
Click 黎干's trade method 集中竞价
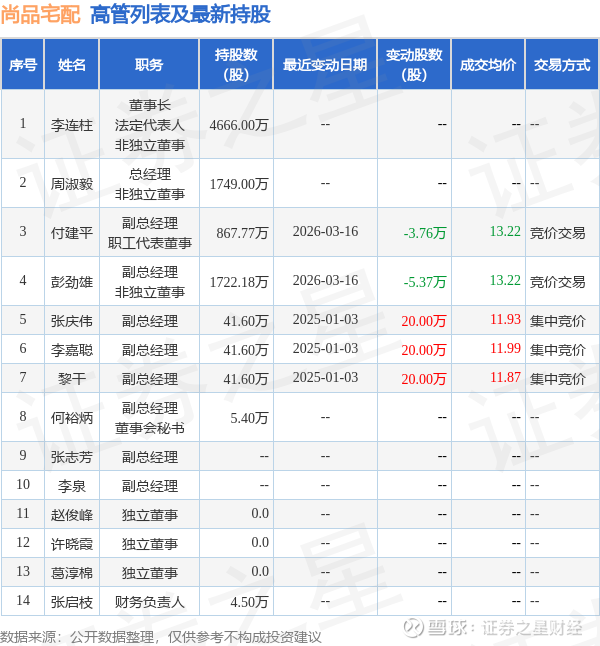pyautogui.click(x=558, y=379)
